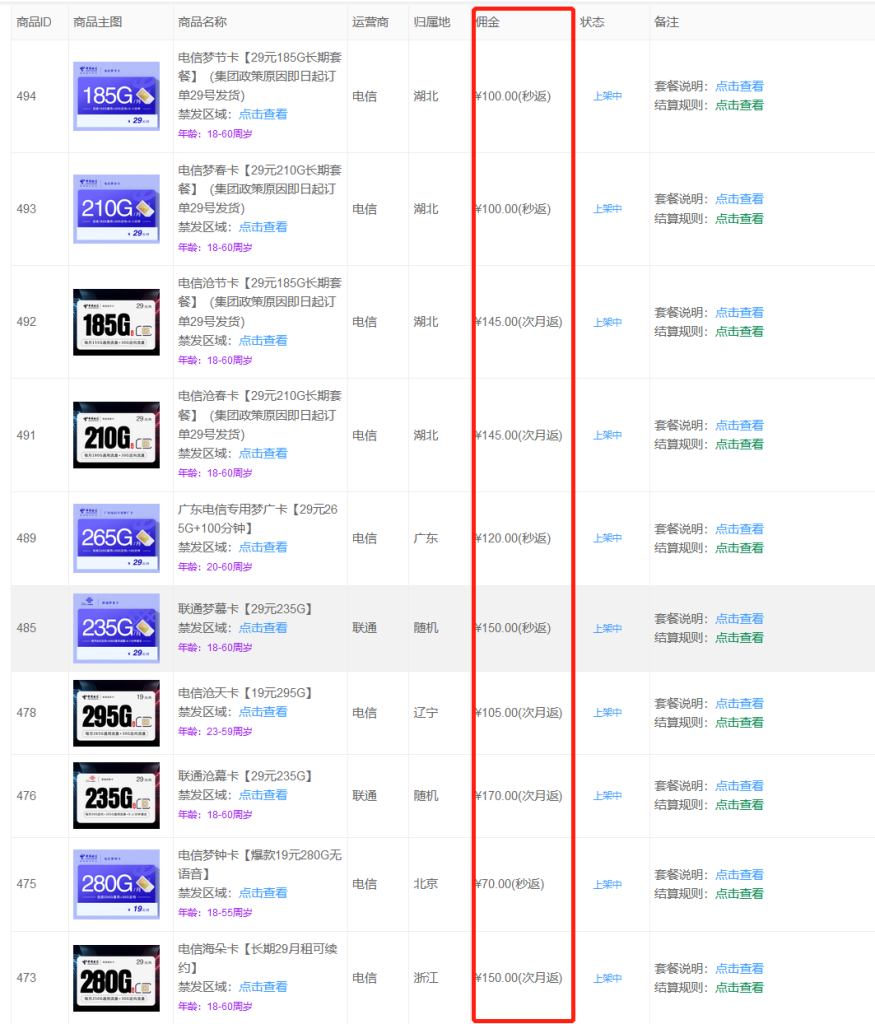Click 上架中 status for product 492
This screenshot has width=875, height=1024.
tap(607, 322)
